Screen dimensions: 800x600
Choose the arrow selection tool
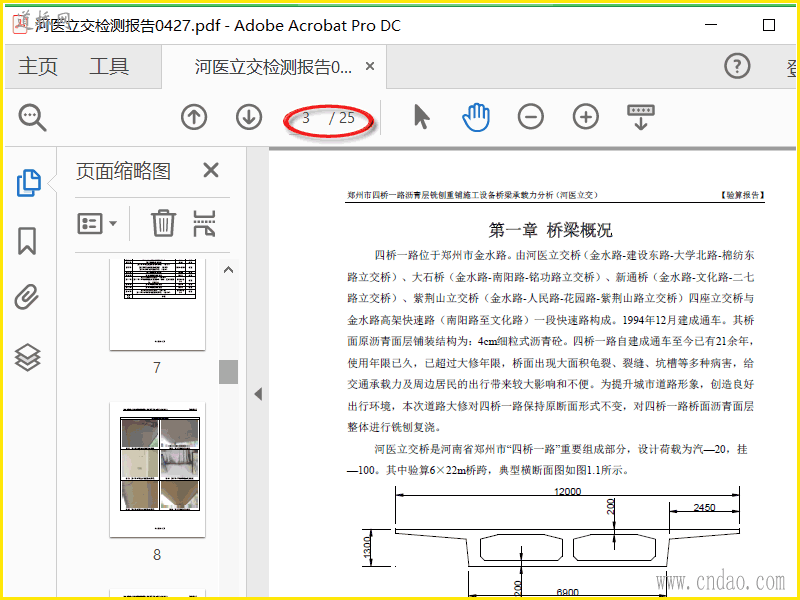tap(421, 117)
